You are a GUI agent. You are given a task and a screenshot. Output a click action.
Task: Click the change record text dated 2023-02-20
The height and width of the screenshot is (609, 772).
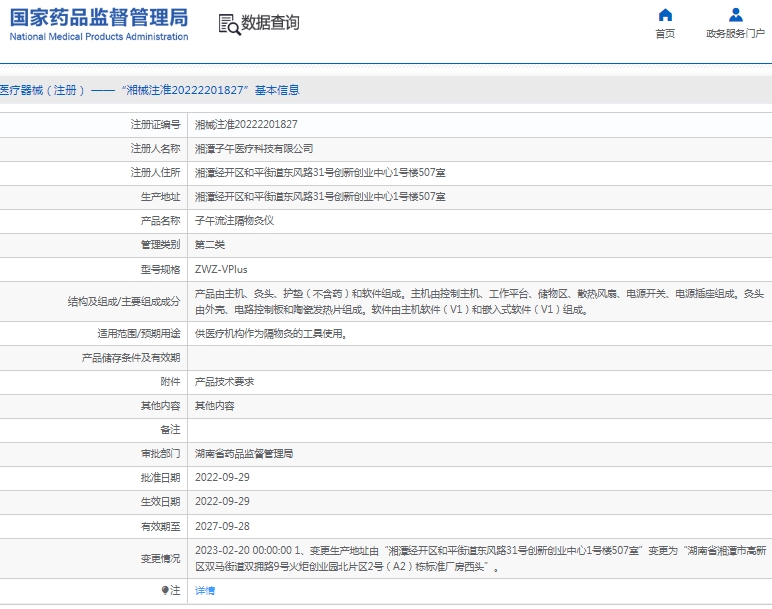[481, 558]
